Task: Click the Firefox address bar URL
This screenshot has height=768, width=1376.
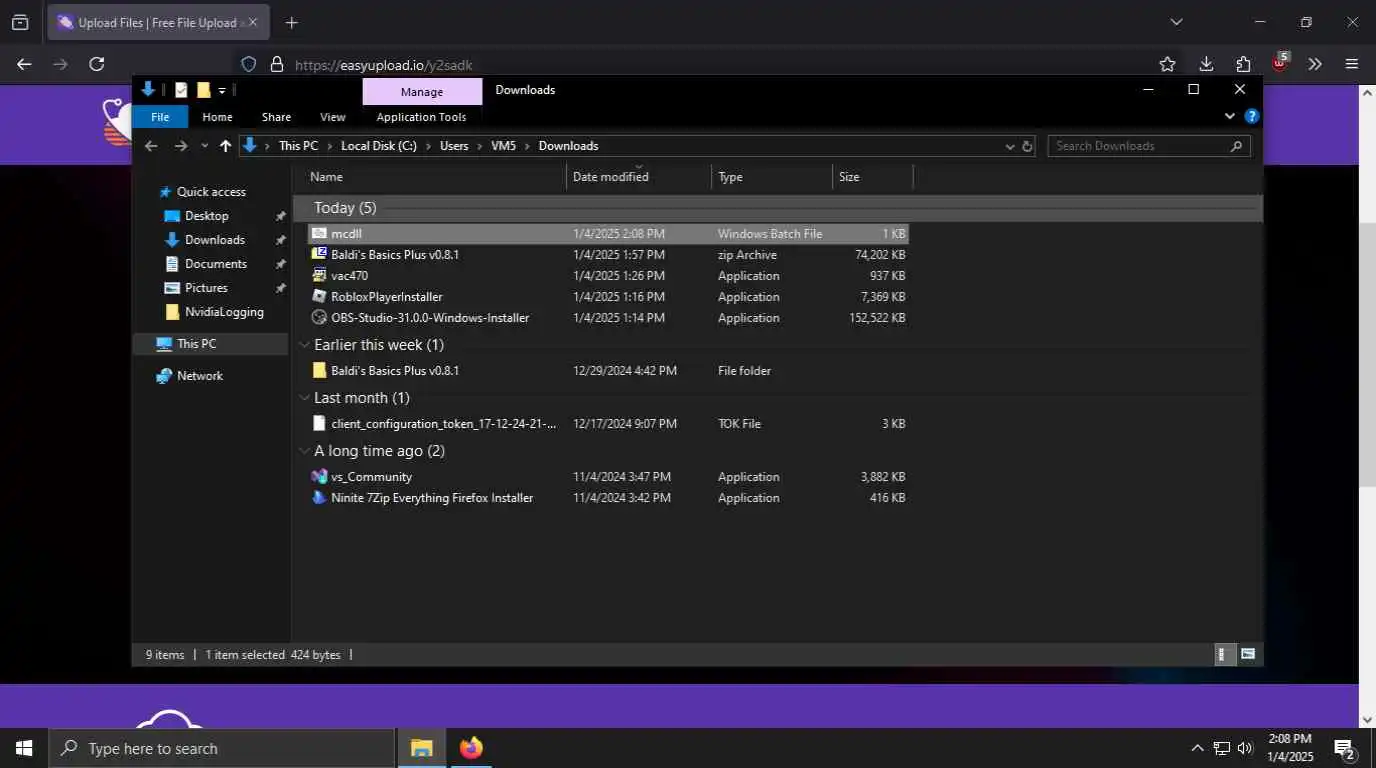Action: point(383,65)
